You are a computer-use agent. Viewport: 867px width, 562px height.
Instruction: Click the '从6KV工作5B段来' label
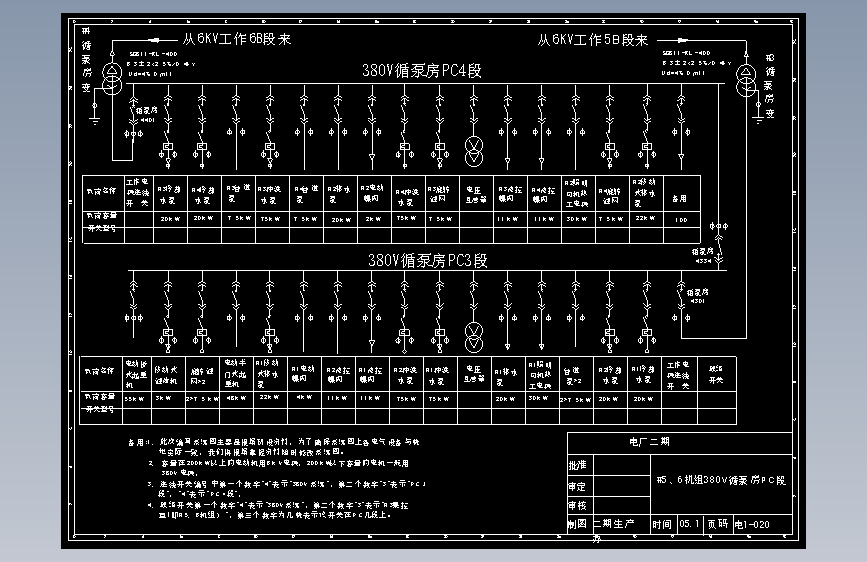point(592,40)
